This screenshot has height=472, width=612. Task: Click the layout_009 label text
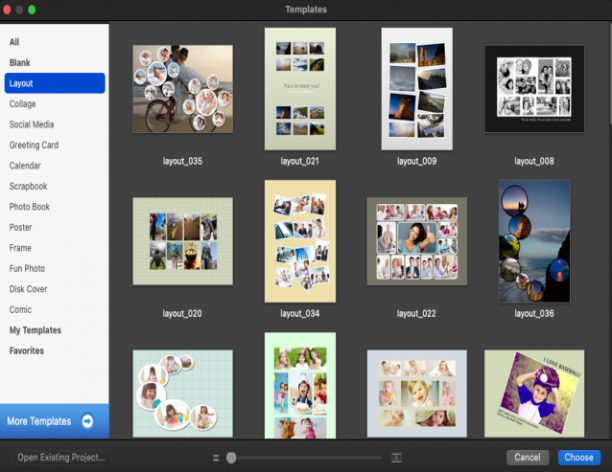(x=417, y=161)
